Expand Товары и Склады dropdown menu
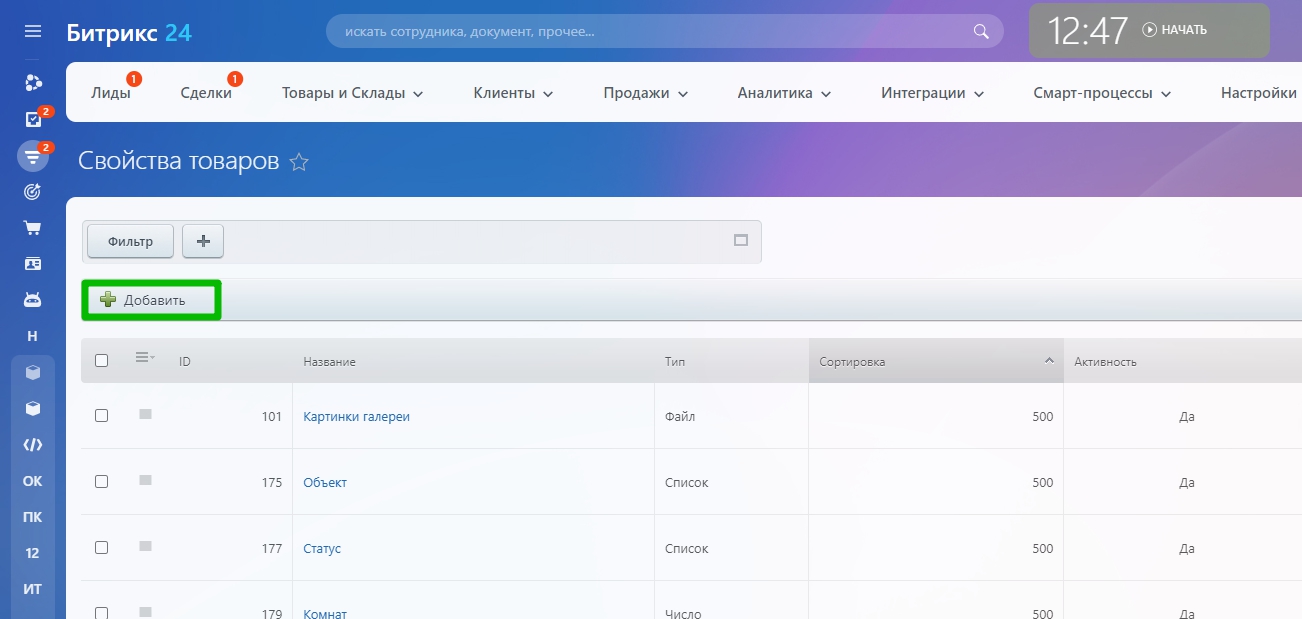The image size is (1302, 619). 352,93
